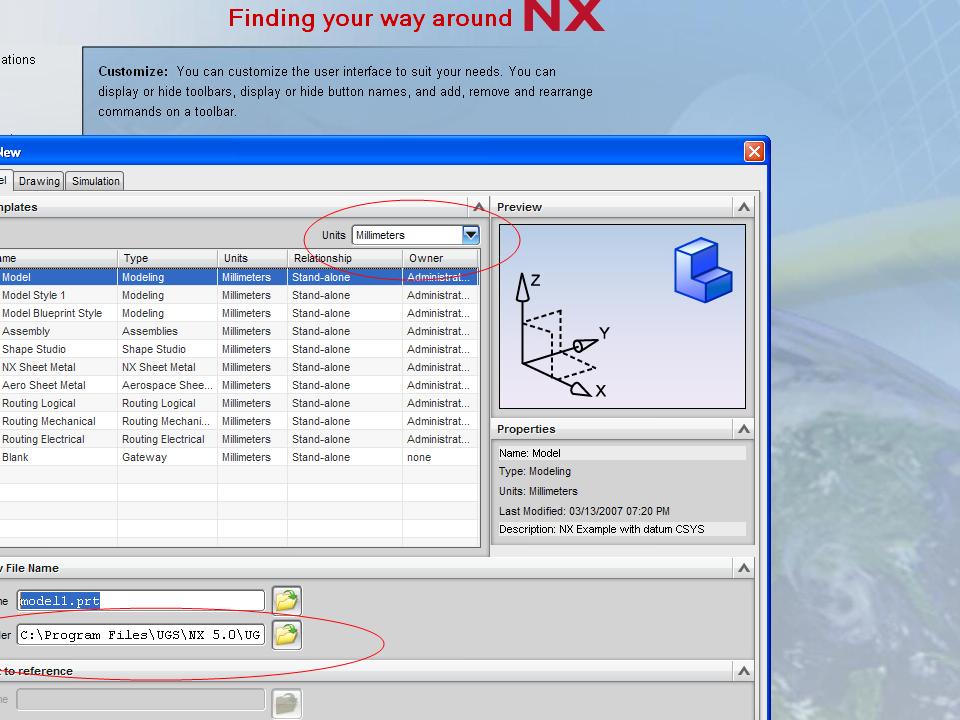Click the folder path field C:\Program Files\UGS
960x720 pixels.
click(141, 635)
